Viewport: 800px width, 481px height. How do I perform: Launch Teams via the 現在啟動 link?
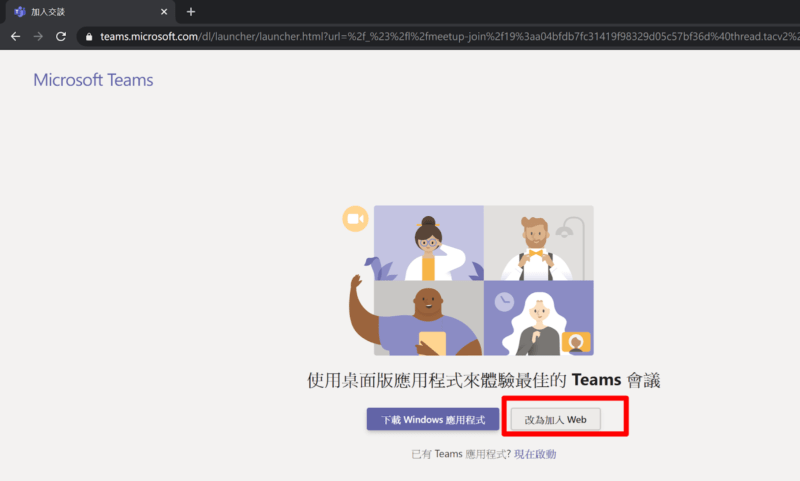click(x=535, y=454)
